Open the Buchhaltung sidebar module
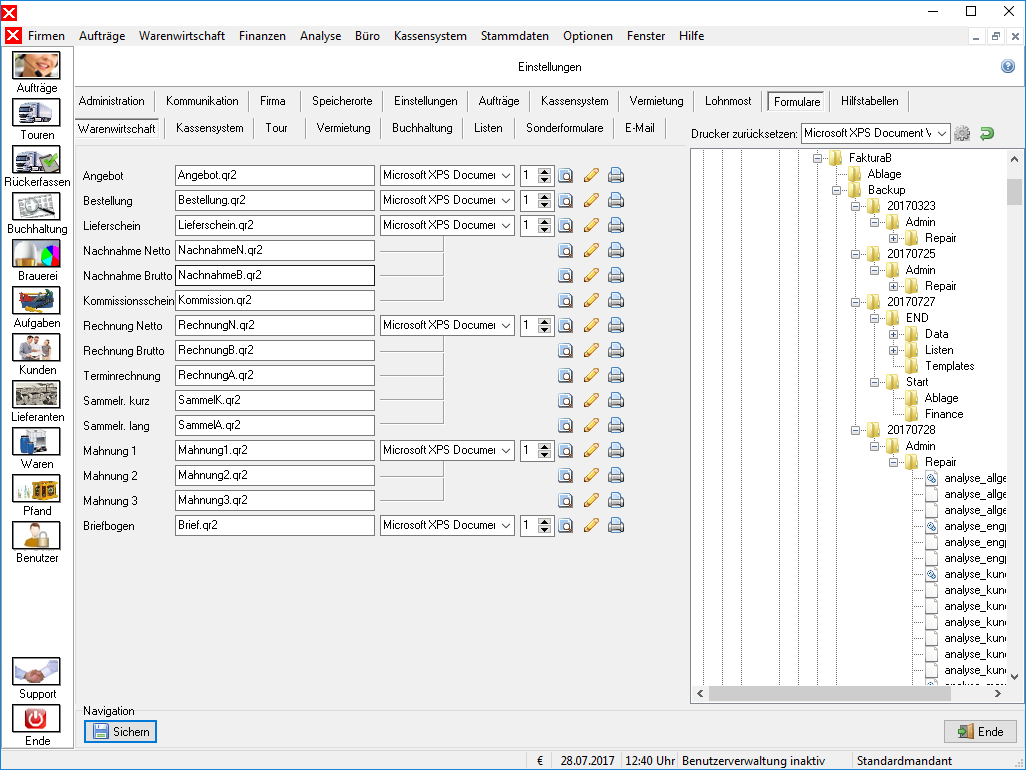The height and width of the screenshot is (770, 1026). point(37,213)
